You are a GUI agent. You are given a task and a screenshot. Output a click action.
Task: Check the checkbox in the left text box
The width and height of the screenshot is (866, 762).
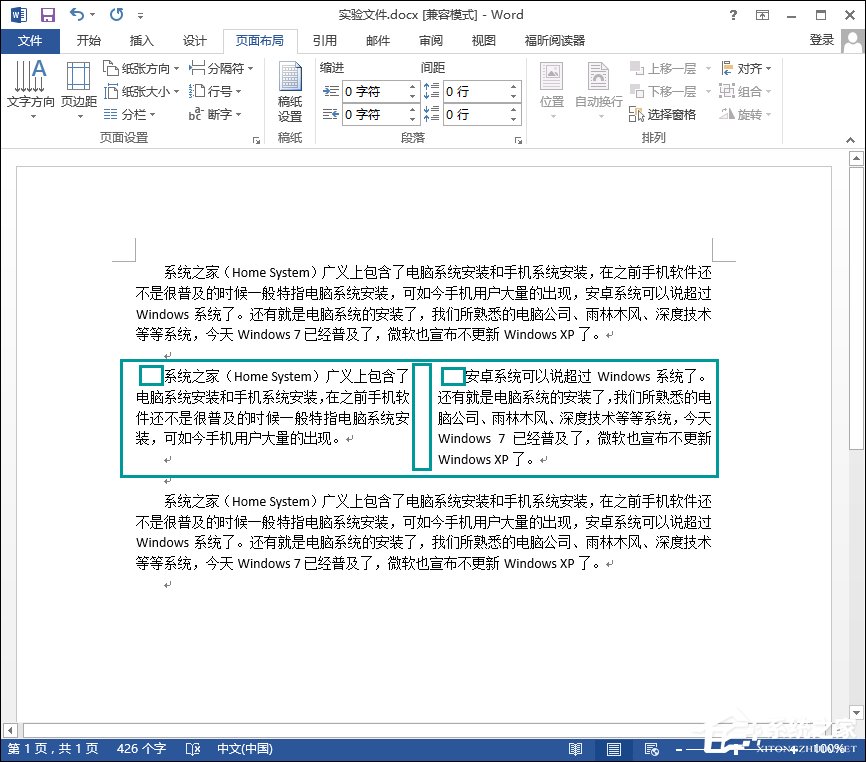(151, 375)
